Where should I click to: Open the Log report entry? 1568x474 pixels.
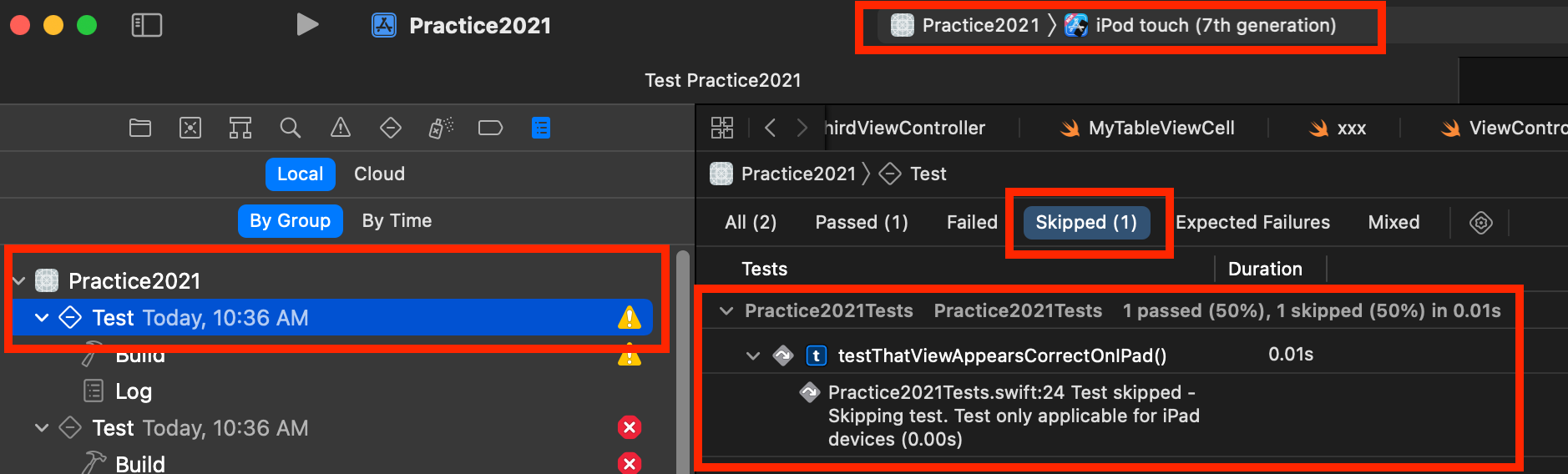point(134,391)
